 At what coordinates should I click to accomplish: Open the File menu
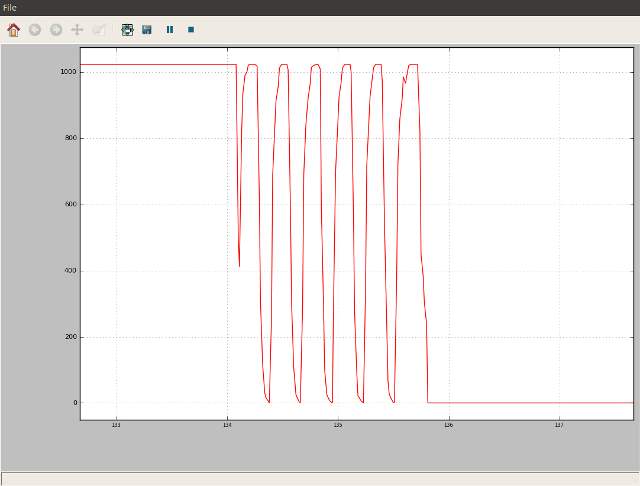pyautogui.click(x=9, y=8)
